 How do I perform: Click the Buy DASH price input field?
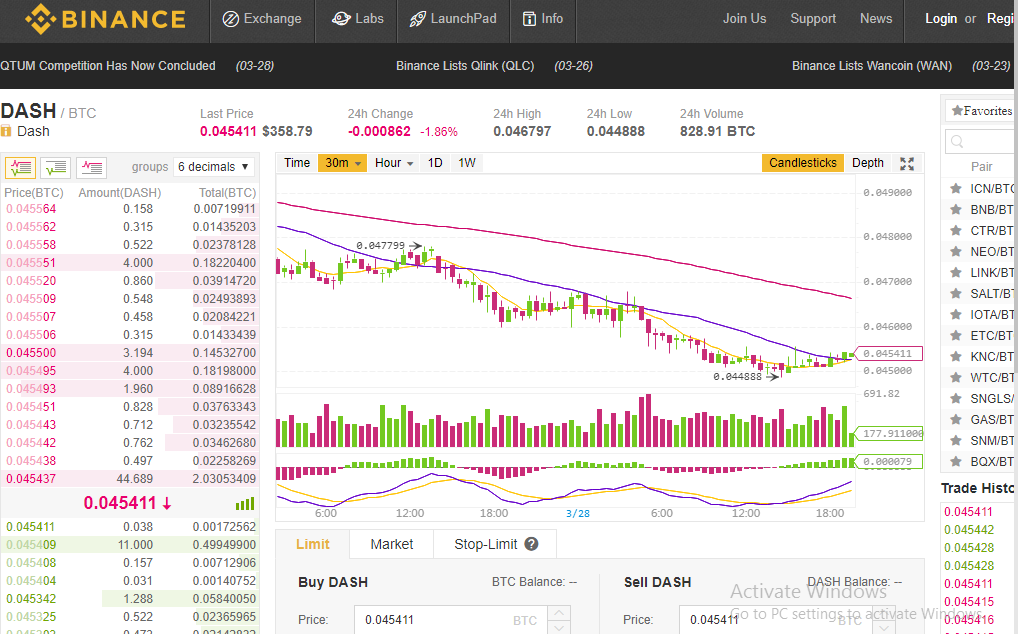tap(451, 620)
